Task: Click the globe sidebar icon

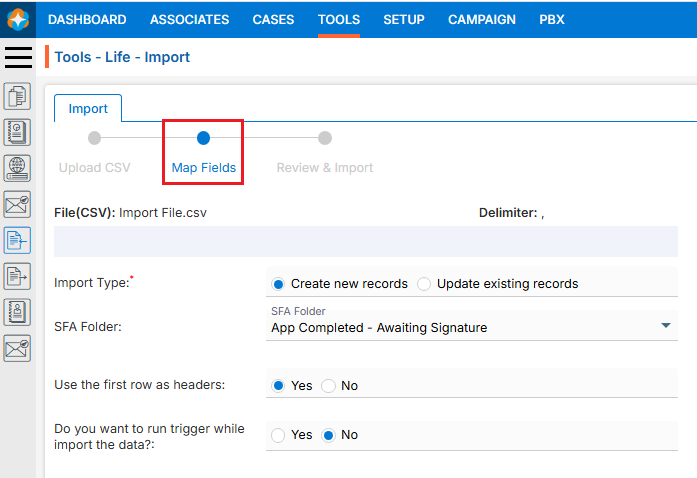Action: point(17,168)
